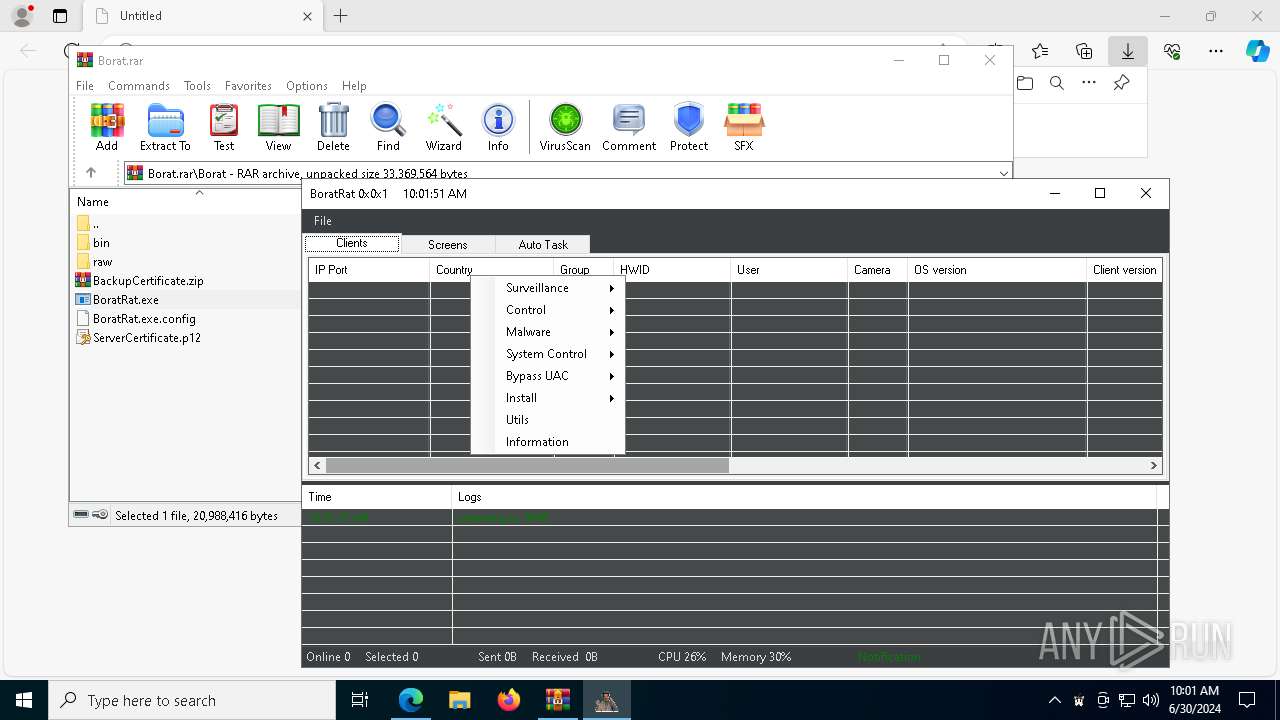1280x720 pixels.
Task: Open File Explorer from taskbar
Action: pyautogui.click(x=460, y=700)
